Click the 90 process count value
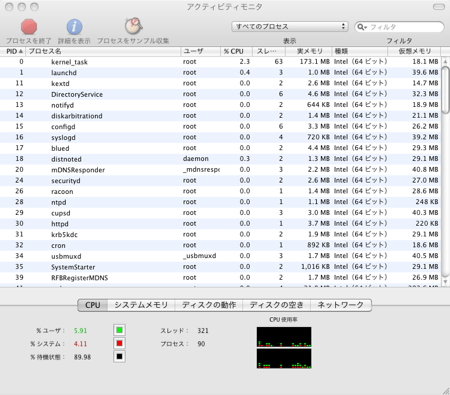 201,344
